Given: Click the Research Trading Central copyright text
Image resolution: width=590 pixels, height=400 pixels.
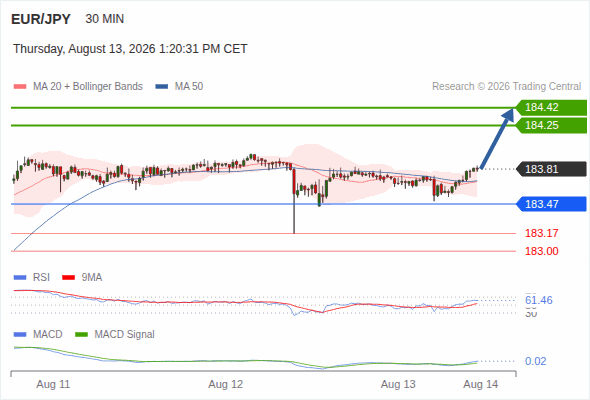Looking at the screenshot, I should coord(506,87).
